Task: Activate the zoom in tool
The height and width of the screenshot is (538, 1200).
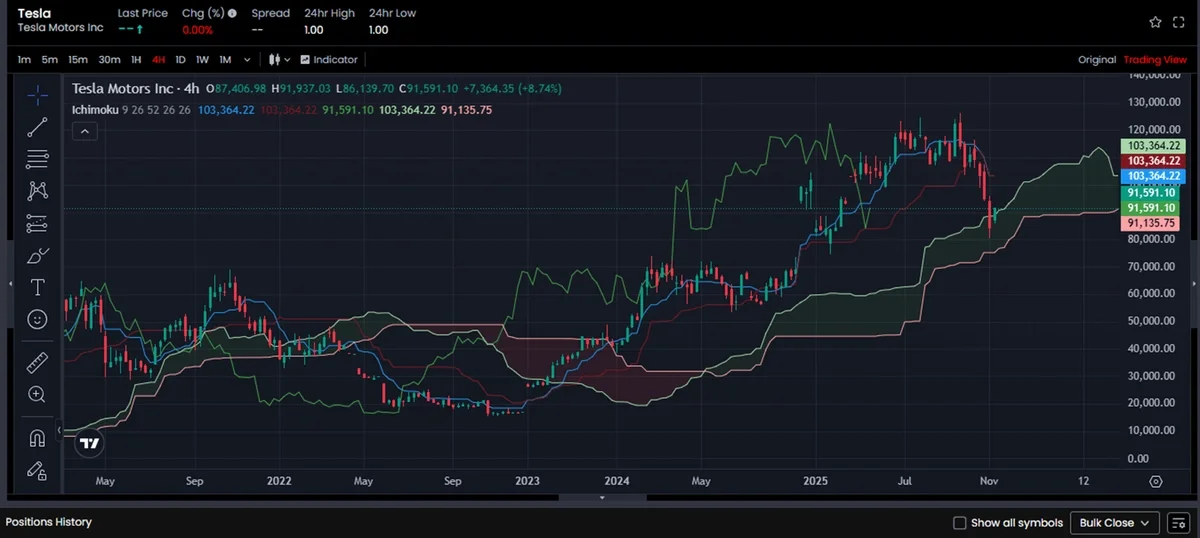Action: (37, 394)
